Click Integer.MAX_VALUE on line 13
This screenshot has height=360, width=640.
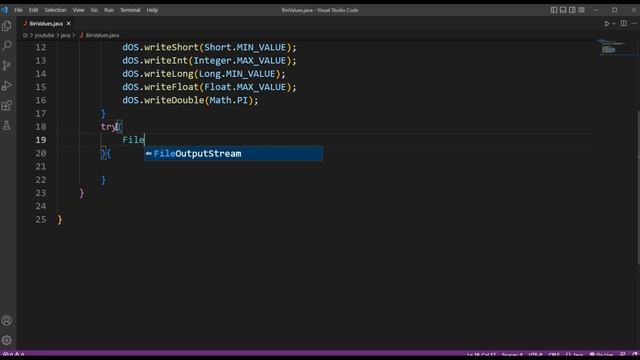240,61
